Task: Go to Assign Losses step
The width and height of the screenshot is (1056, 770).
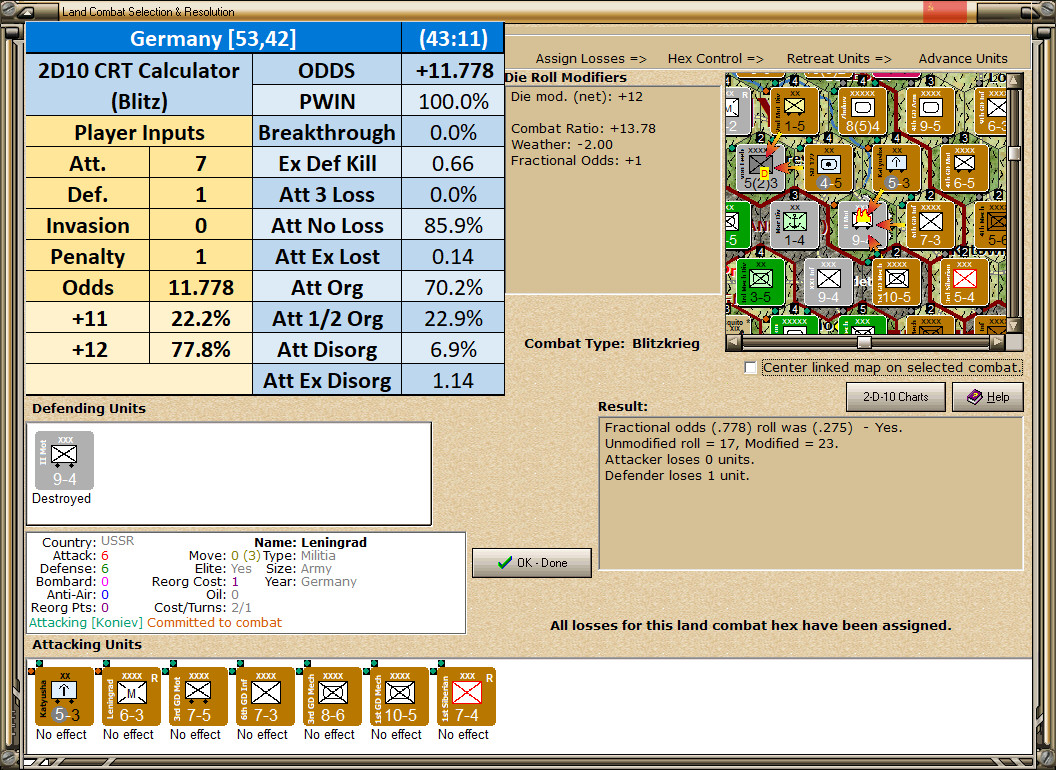Action: point(591,59)
